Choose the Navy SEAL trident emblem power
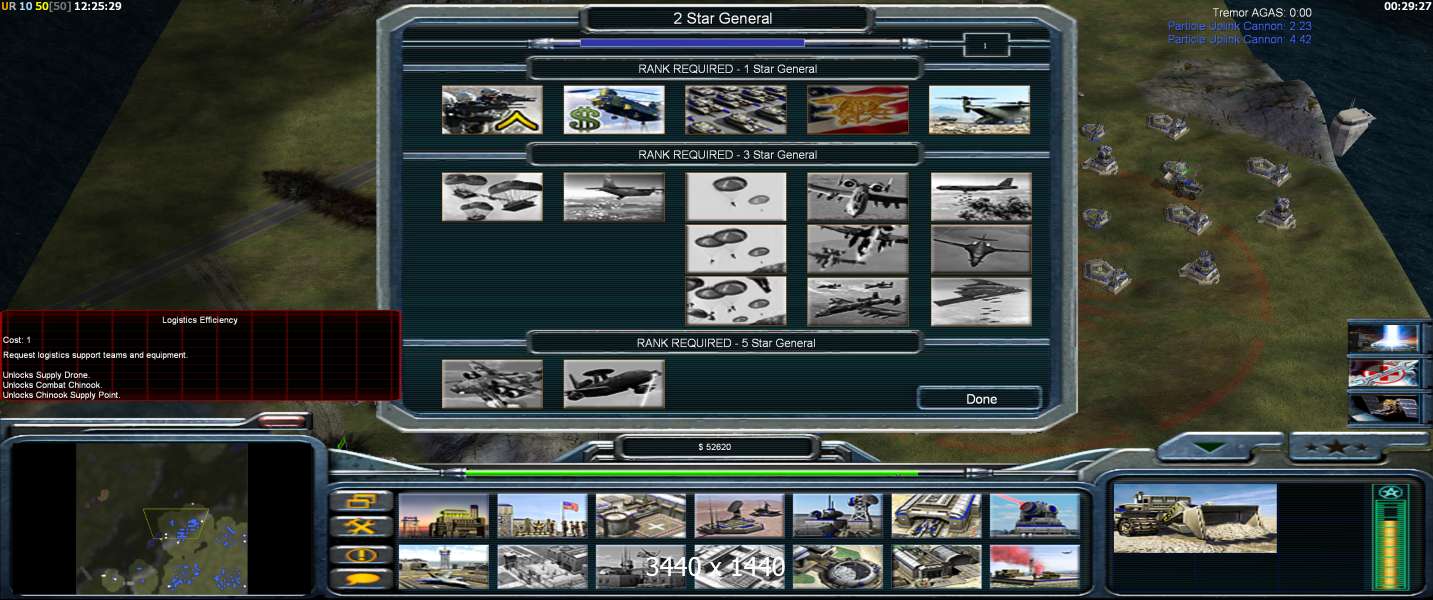Viewport: 1433px width, 600px height. [858, 110]
